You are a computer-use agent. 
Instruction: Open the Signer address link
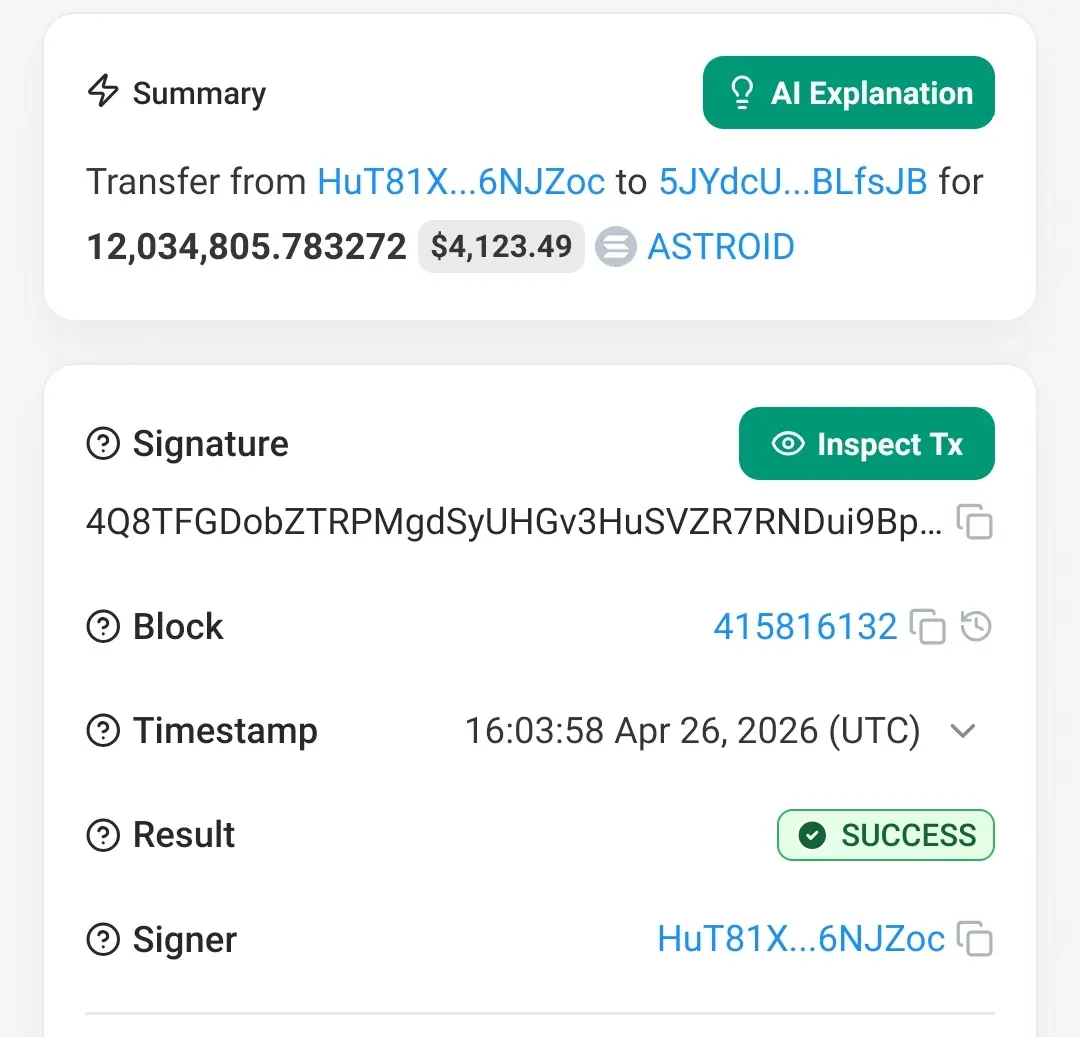(x=801, y=939)
